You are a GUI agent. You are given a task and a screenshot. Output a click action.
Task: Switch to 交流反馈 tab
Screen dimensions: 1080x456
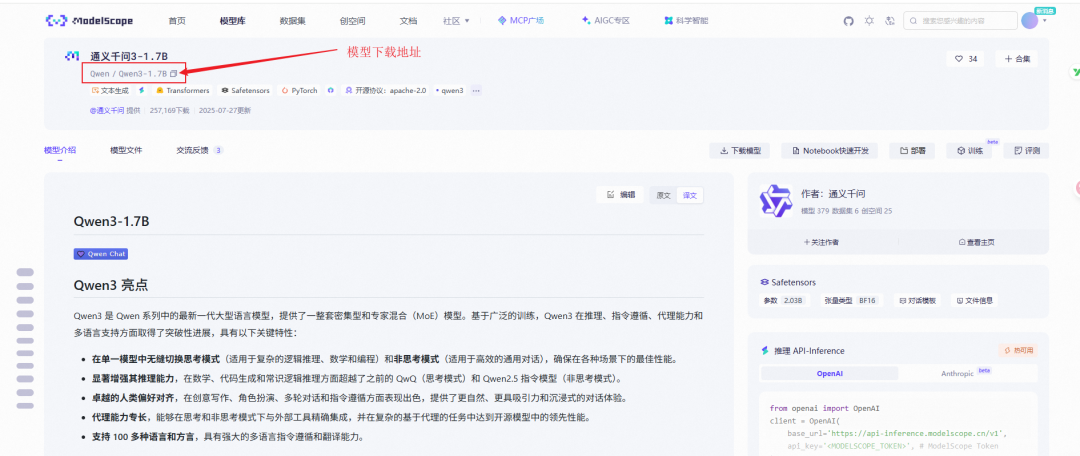pyautogui.click(x=199, y=150)
